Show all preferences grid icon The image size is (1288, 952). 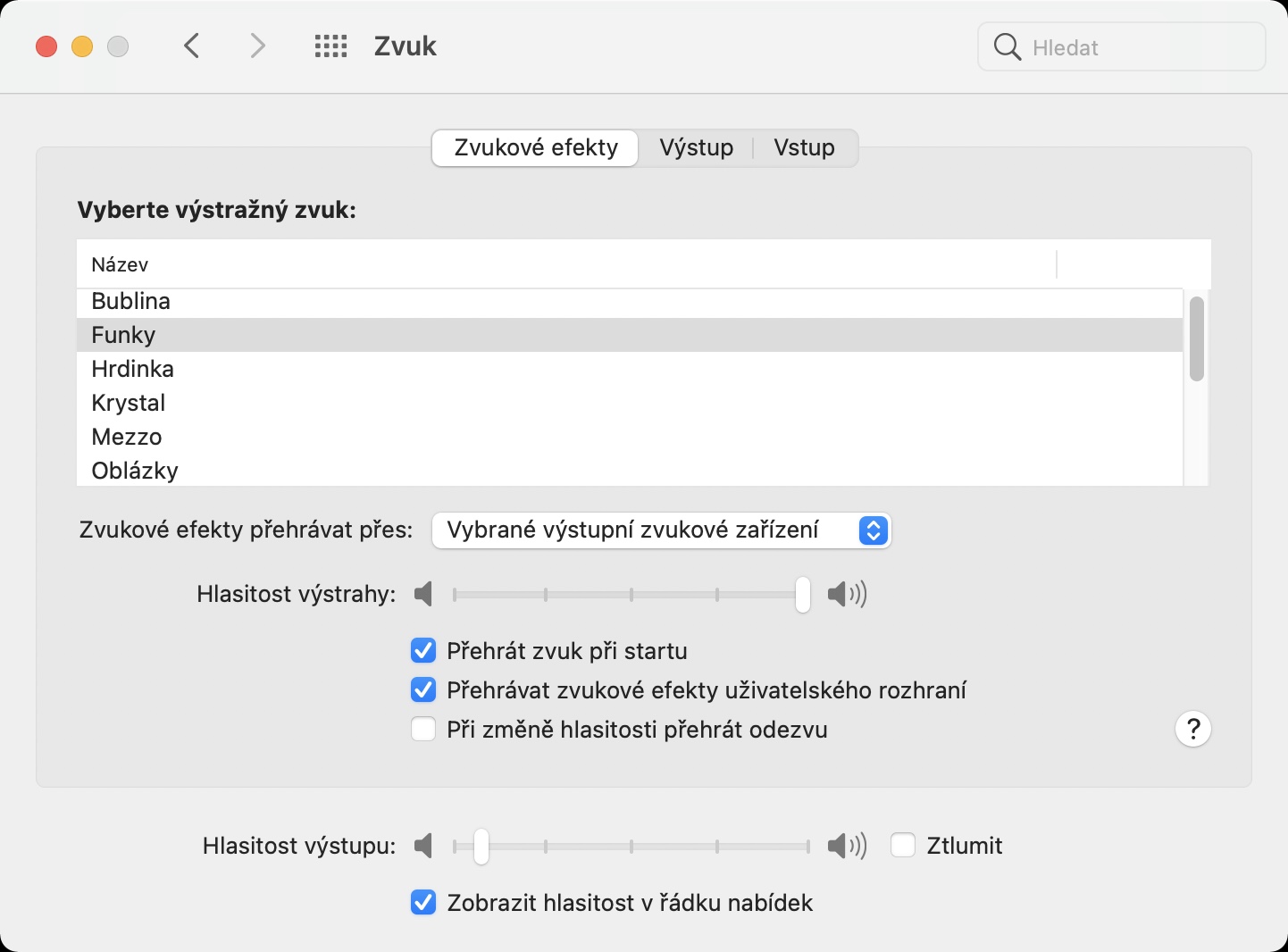tap(330, 46)
